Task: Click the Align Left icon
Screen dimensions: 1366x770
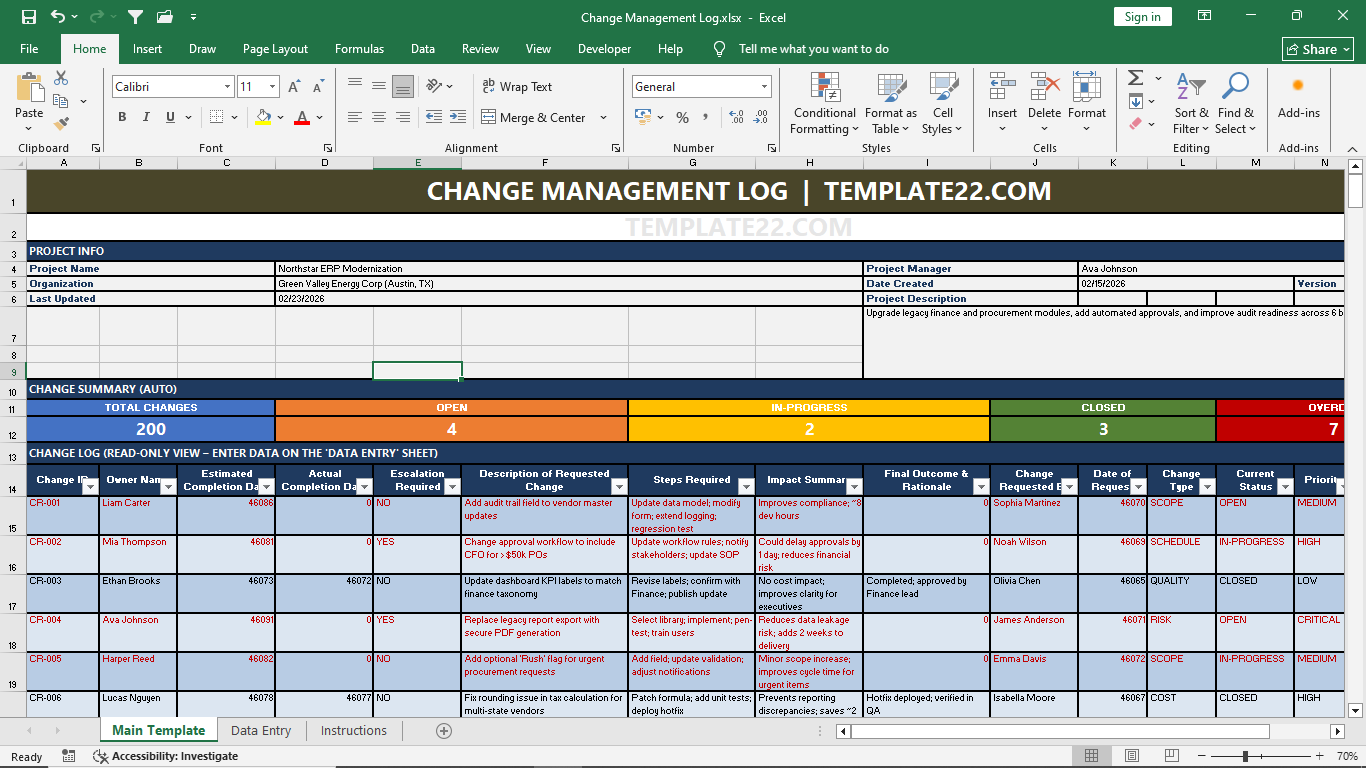Action: pyautogui.click(x=355, y=117)
